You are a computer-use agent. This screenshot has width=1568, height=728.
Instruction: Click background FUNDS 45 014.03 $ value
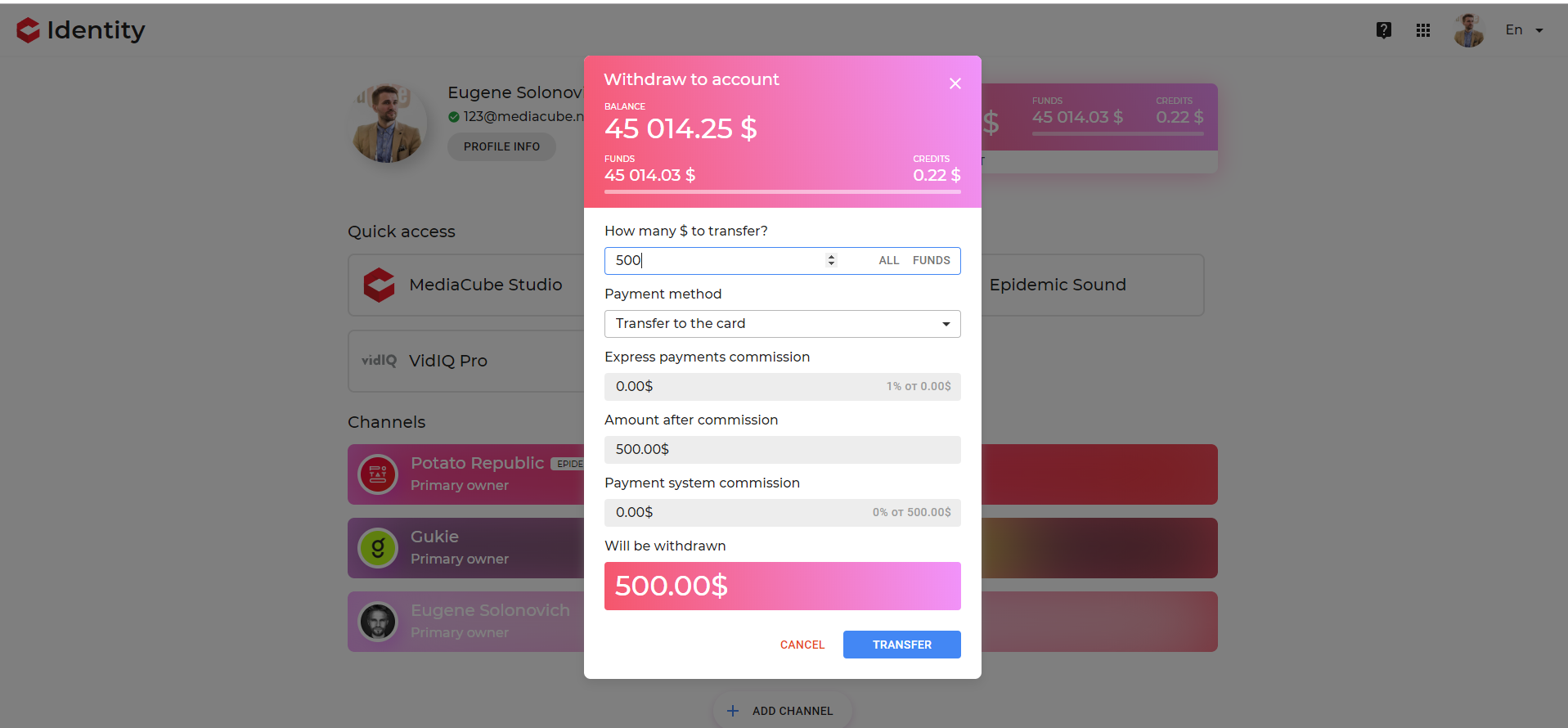pos(1077,117)
